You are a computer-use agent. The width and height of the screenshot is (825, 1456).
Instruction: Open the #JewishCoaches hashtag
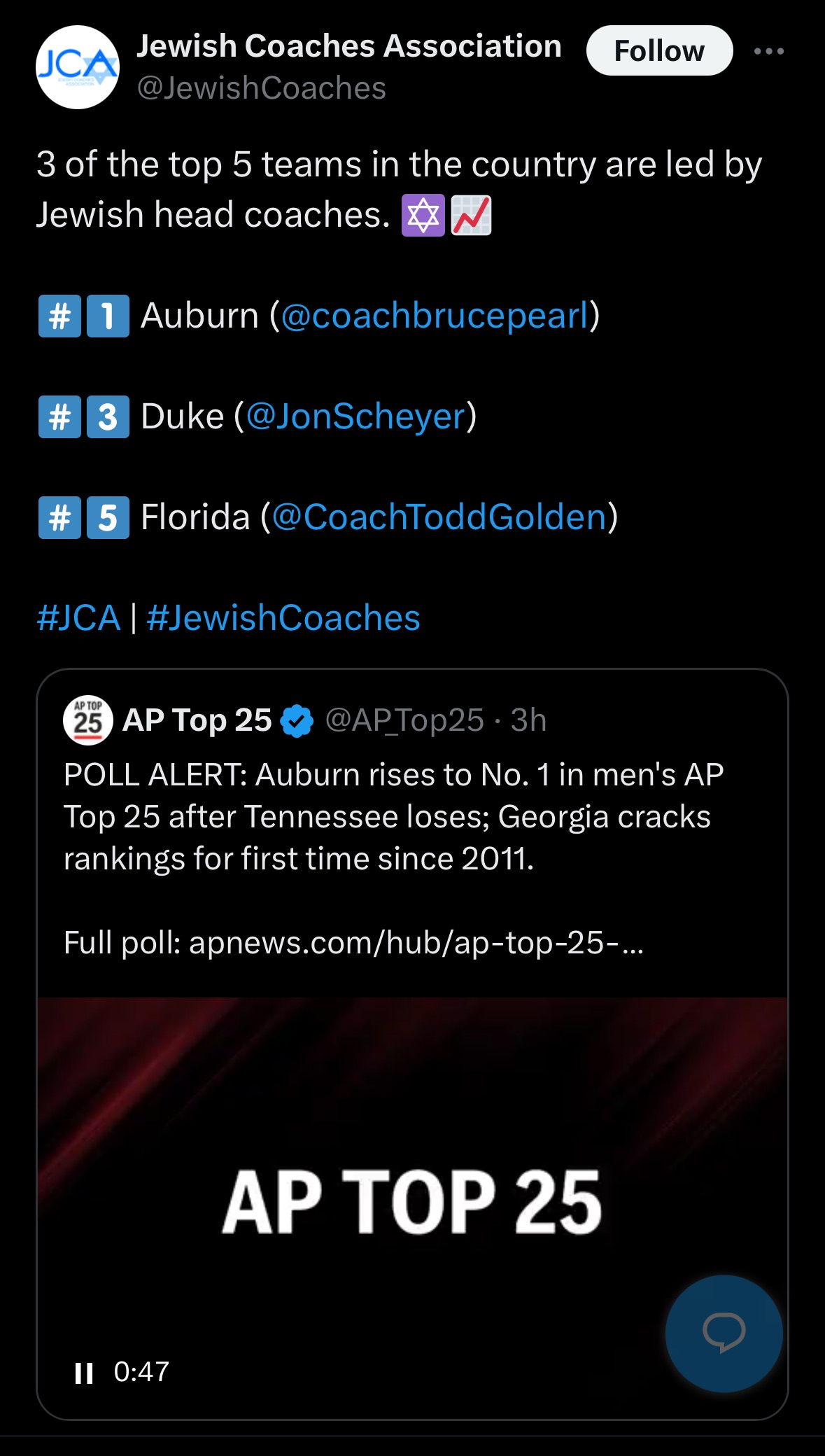(283, 618)
